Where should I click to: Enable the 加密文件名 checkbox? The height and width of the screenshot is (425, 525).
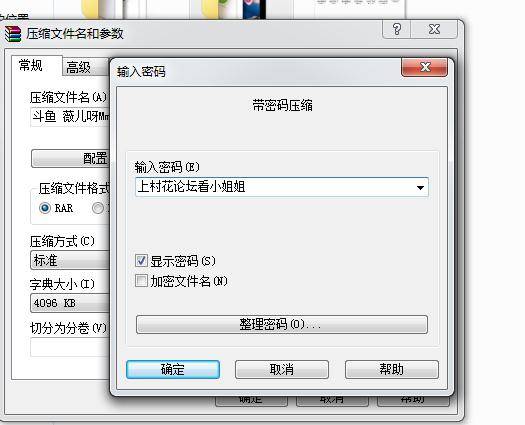[x=141, y=281]
